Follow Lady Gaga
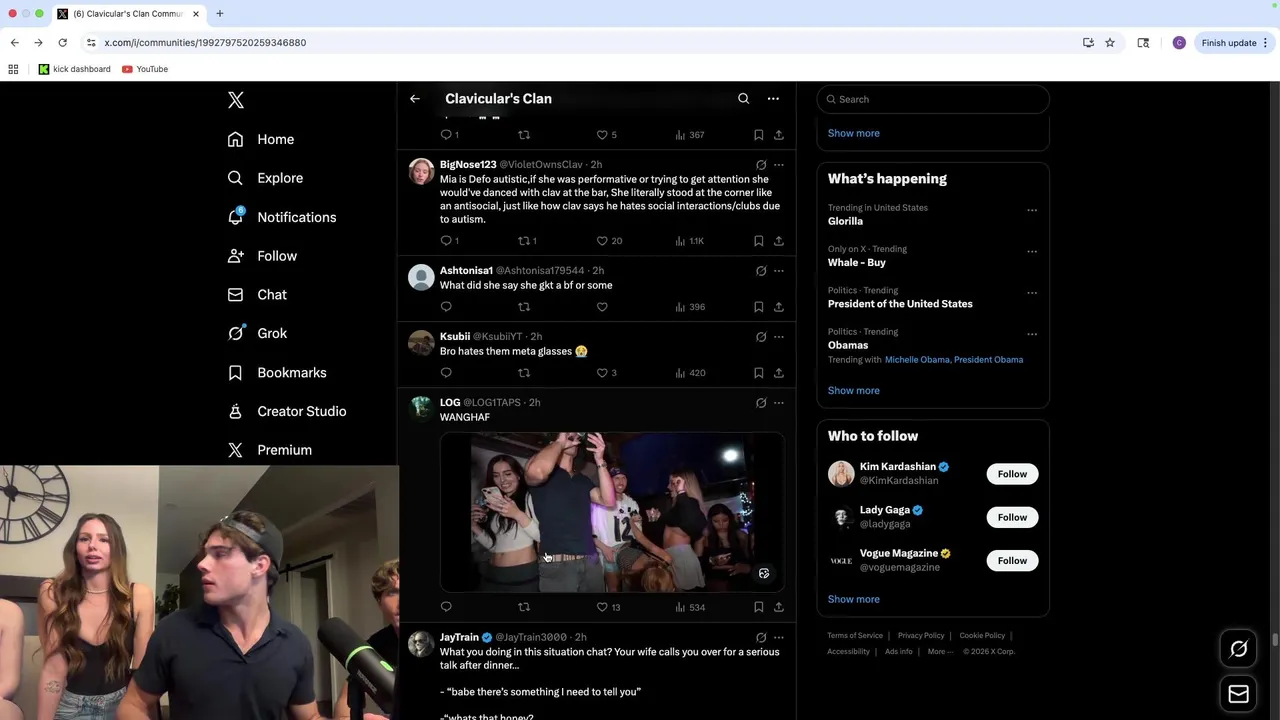Screen dimensions: 1280x720 click(1012, 517)
